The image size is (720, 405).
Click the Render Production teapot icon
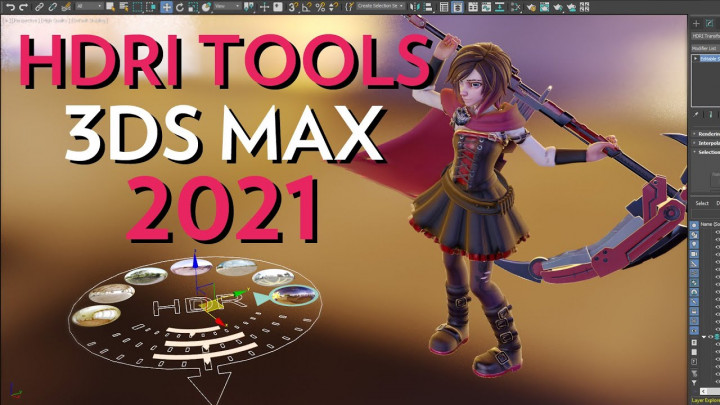tap(557, 7)
